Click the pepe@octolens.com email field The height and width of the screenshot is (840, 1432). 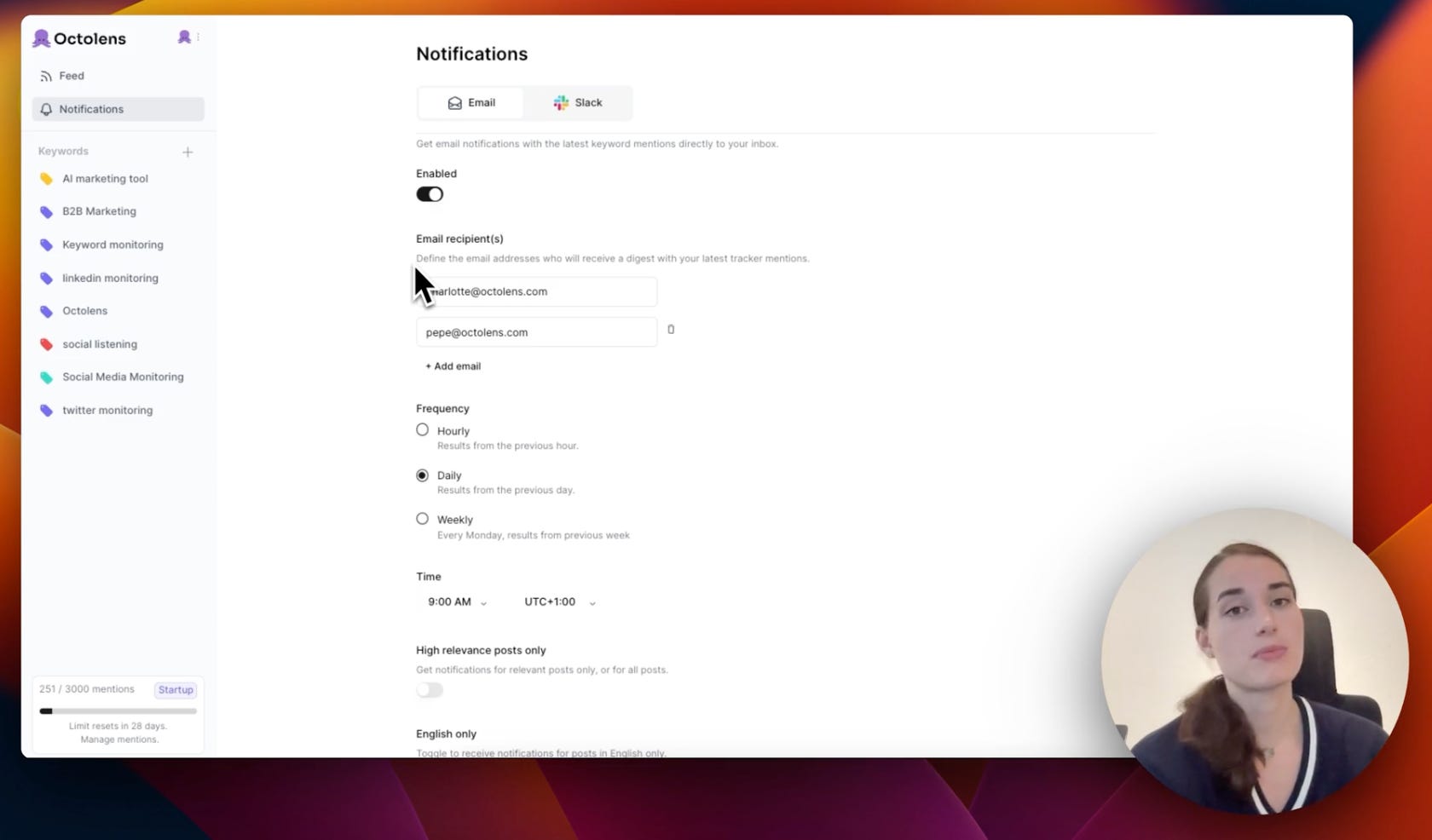pyautogui.click(x=536, y=332)
